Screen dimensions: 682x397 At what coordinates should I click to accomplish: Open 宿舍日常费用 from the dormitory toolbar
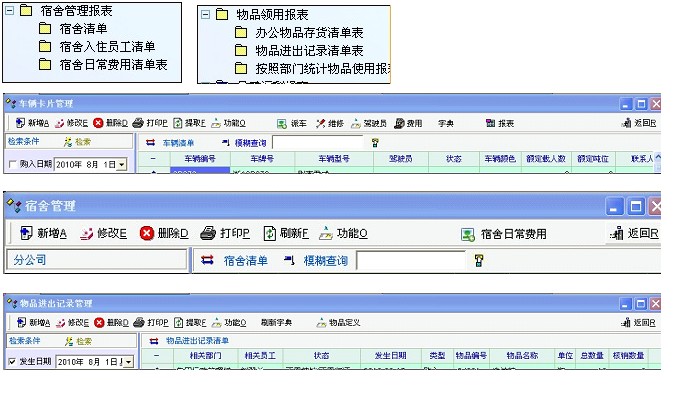tap(504, 234)
